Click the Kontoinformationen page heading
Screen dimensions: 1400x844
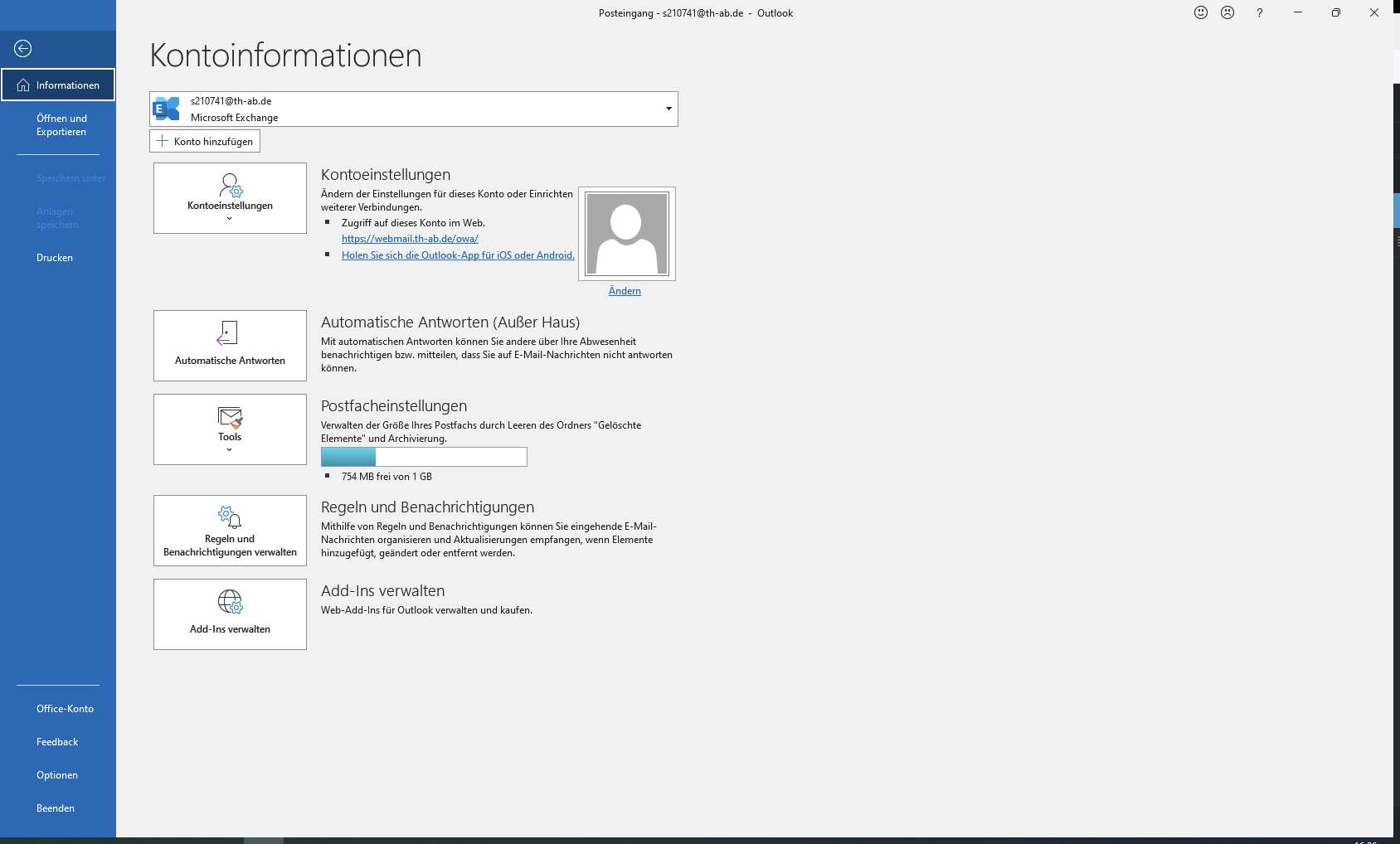[x=285, y=56]
